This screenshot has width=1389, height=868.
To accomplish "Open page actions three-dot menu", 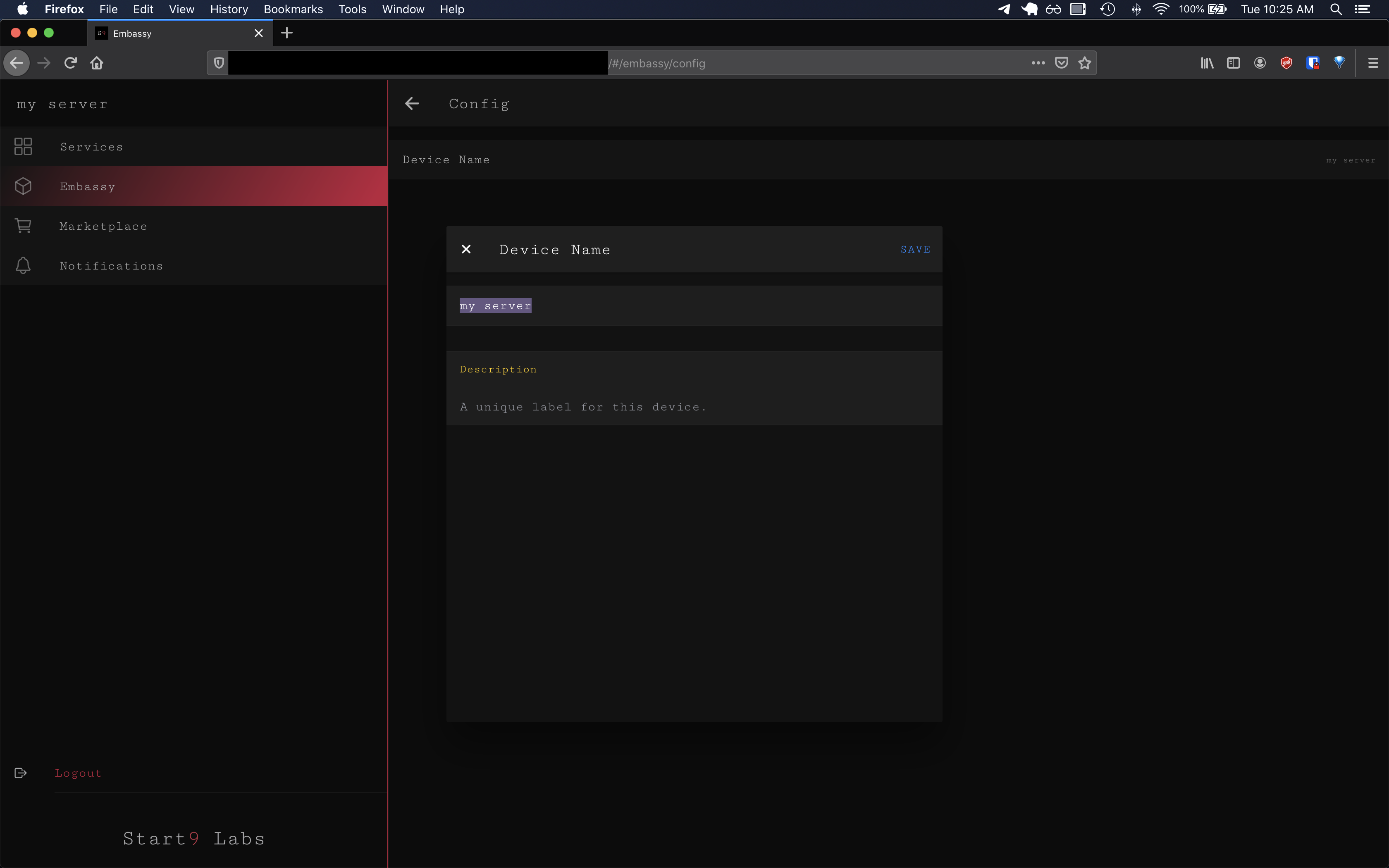I will 1038,63.
